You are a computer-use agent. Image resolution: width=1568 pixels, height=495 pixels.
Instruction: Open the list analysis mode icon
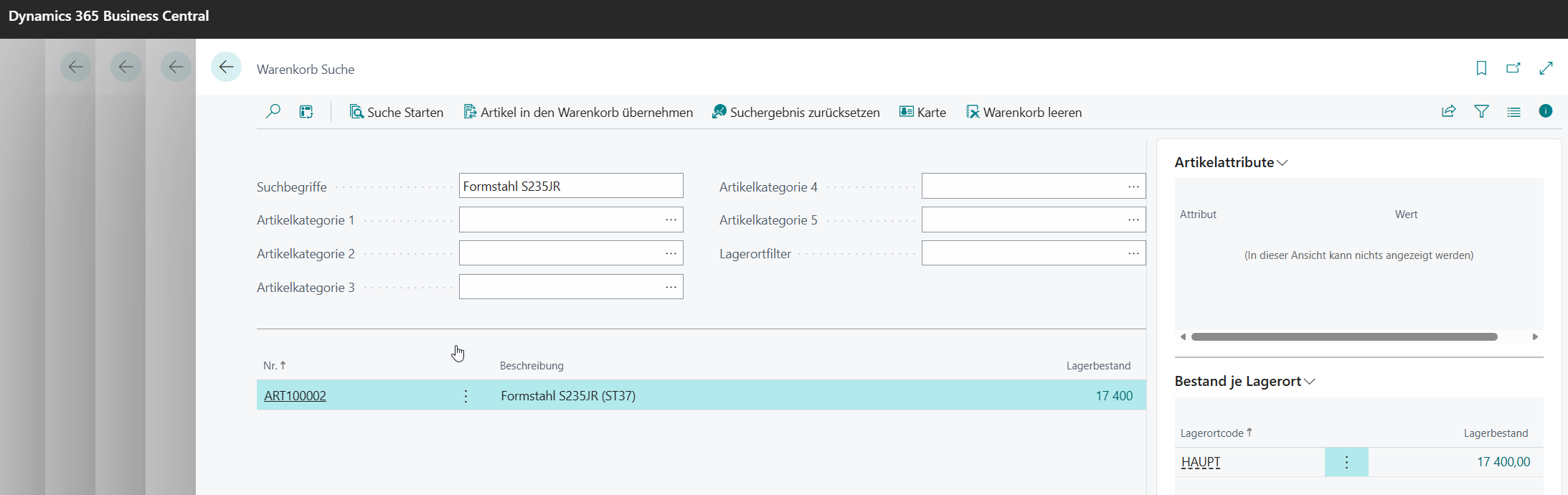(306, 112)
